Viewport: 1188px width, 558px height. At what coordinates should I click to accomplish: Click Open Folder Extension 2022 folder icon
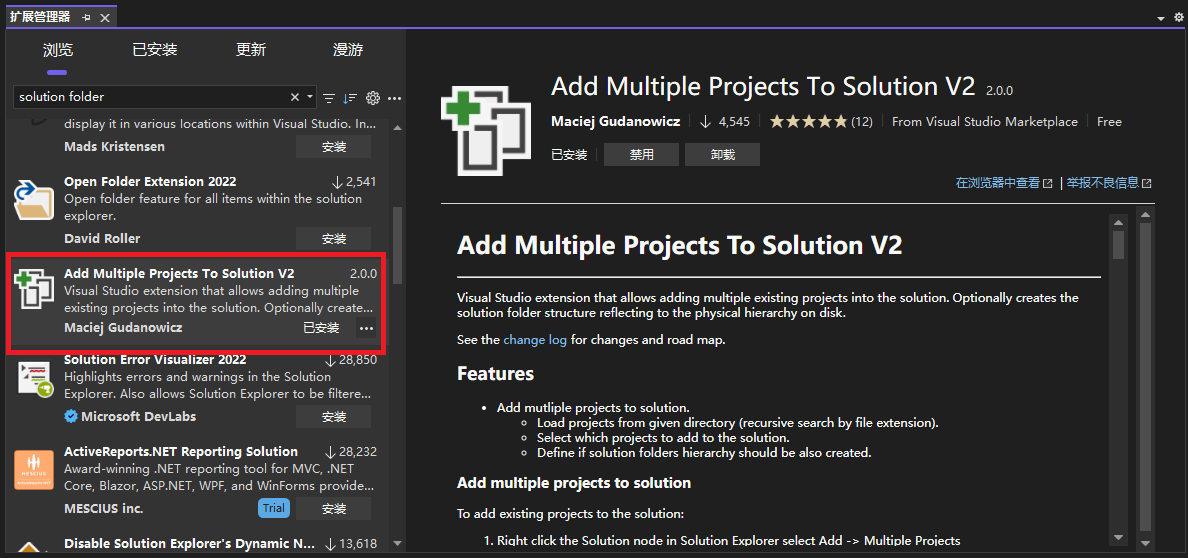[34, 201]
